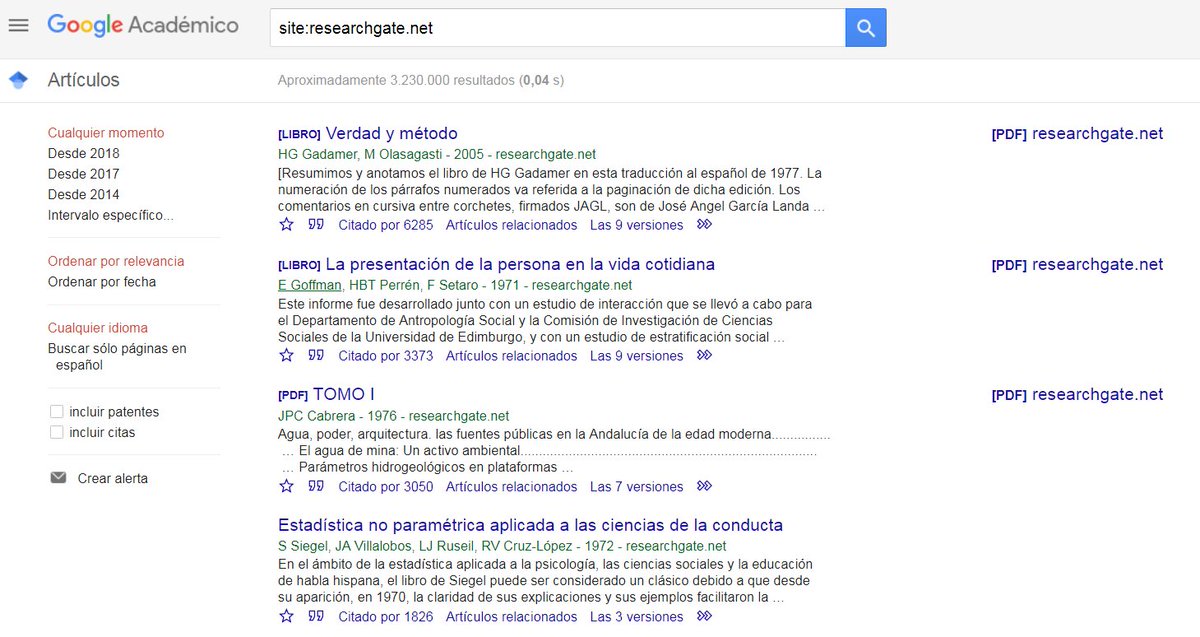Click 'S Siegel, JA Villalobos' author line
Viewport: 1200px width, 637px height.
point(502,546)
